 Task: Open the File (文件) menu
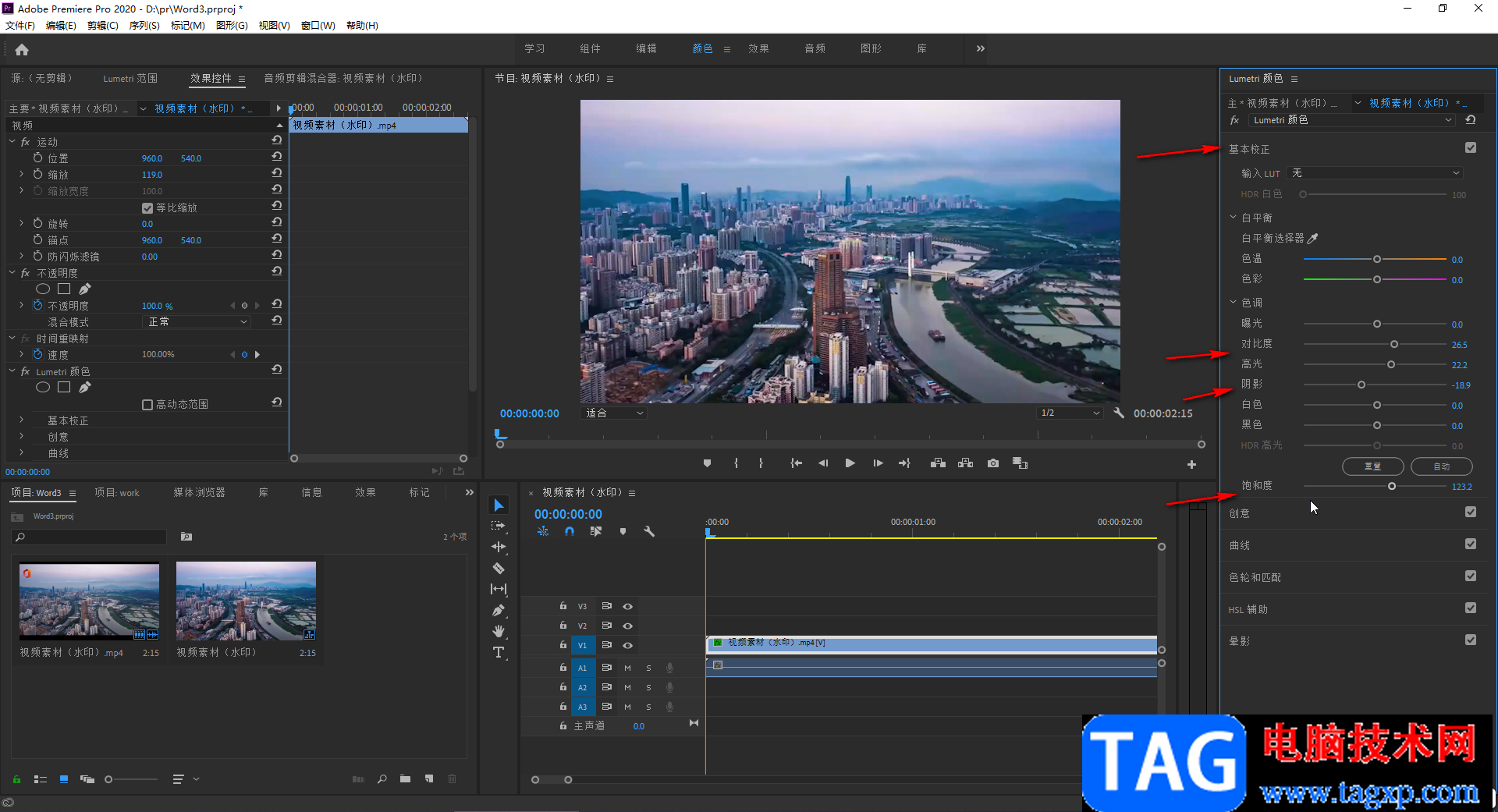click(20, 26)
